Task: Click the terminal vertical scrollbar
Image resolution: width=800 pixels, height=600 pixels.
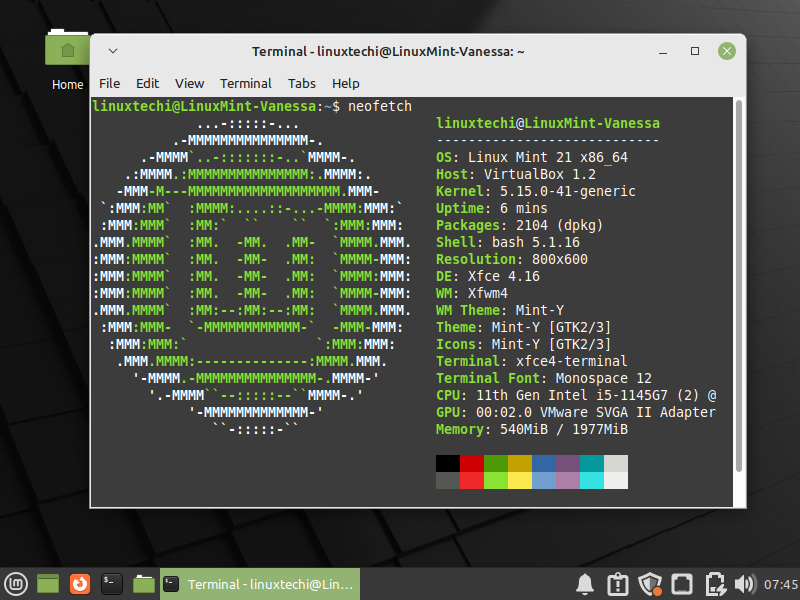Action: click(738, 286)
